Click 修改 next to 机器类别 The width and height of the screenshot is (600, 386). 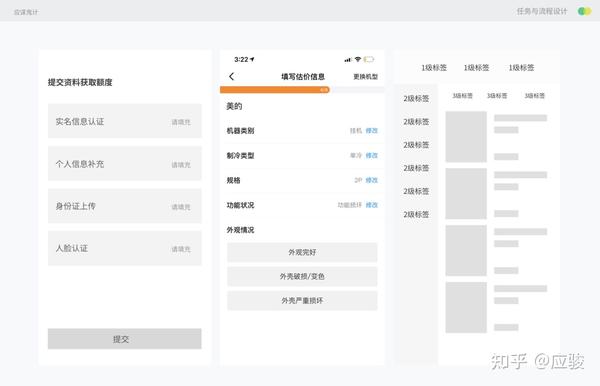372,131
